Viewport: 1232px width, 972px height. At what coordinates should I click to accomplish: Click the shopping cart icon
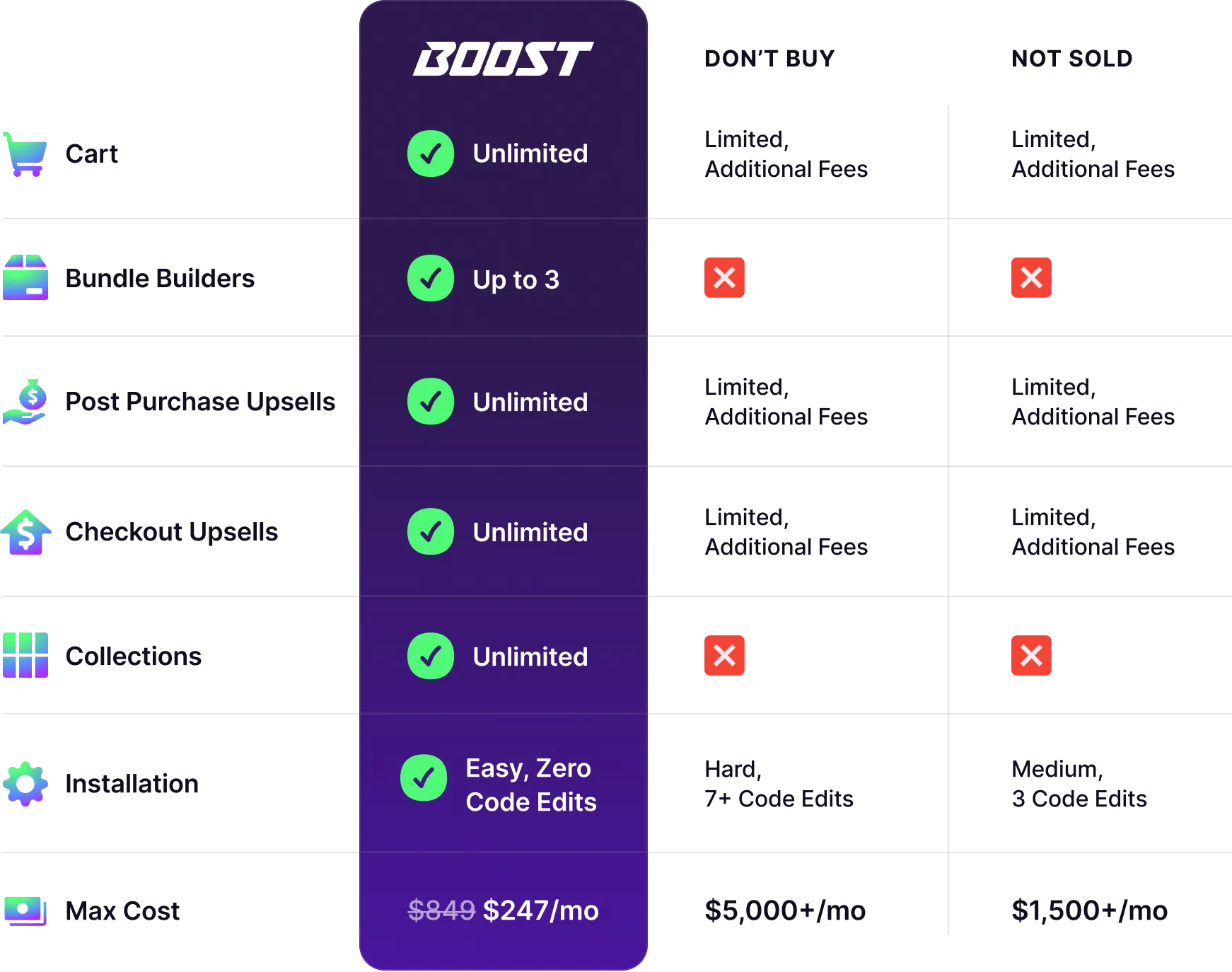(x=25, y=154)
